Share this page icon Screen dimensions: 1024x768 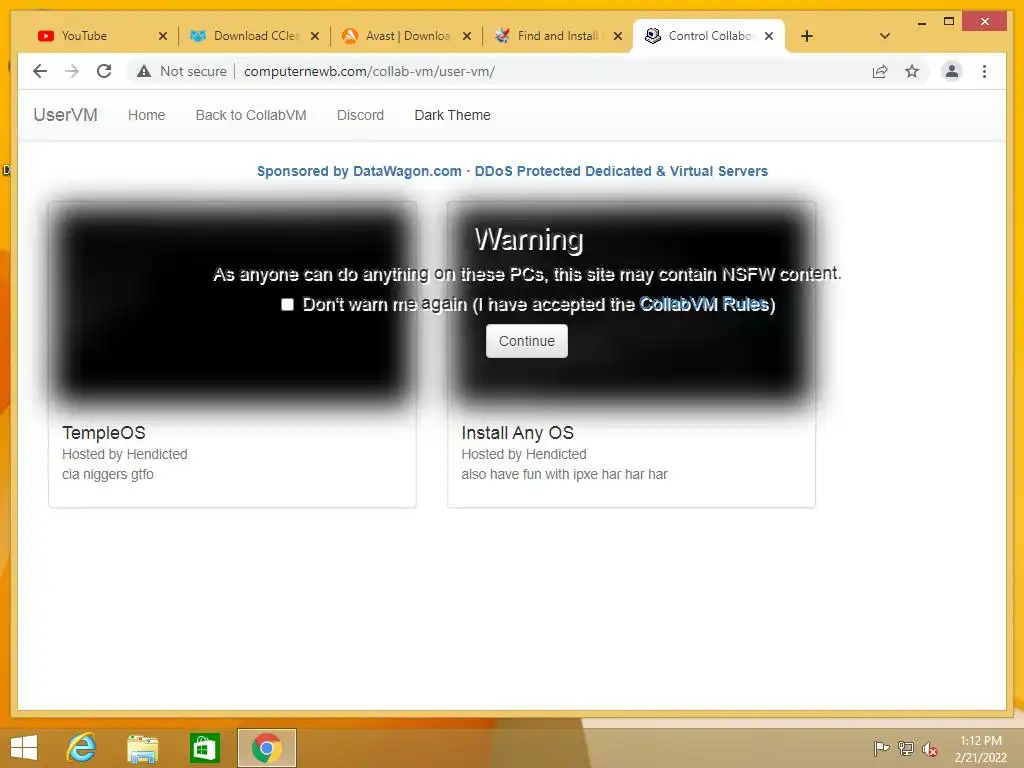click(x=880, y=71)
